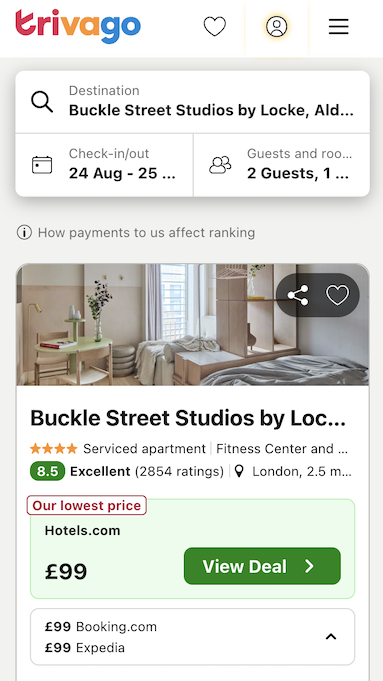Collapse the Booking.com and Expedia prices
383x681 pixels.
pyautogui.click(x=331, y=637)
